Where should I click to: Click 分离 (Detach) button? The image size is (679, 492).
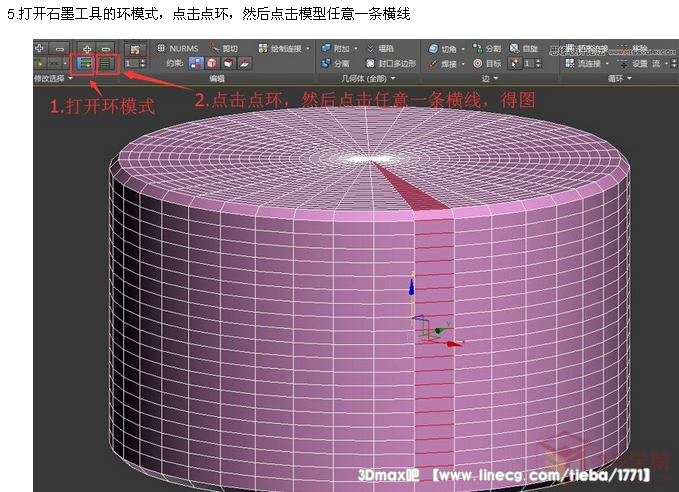point(335,63)
